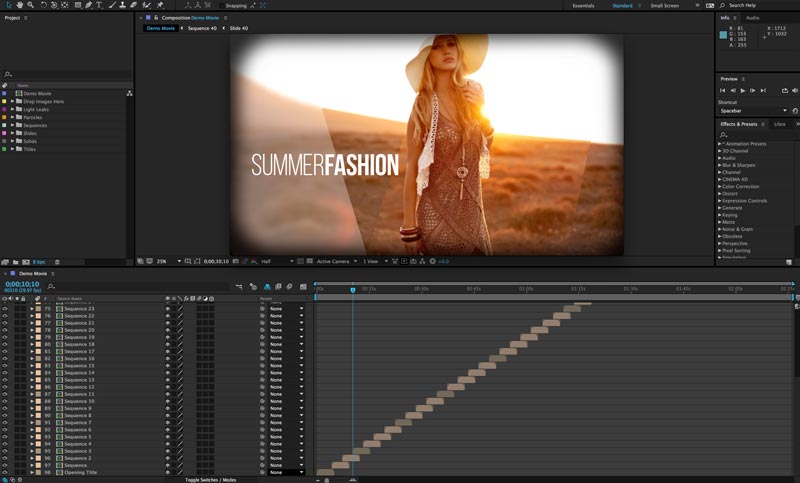The height and width of the screenshot is (483, 800).
Task: Click the timeline current-time indicator handle
Action: pyautogui.click(x=353, y=290)
